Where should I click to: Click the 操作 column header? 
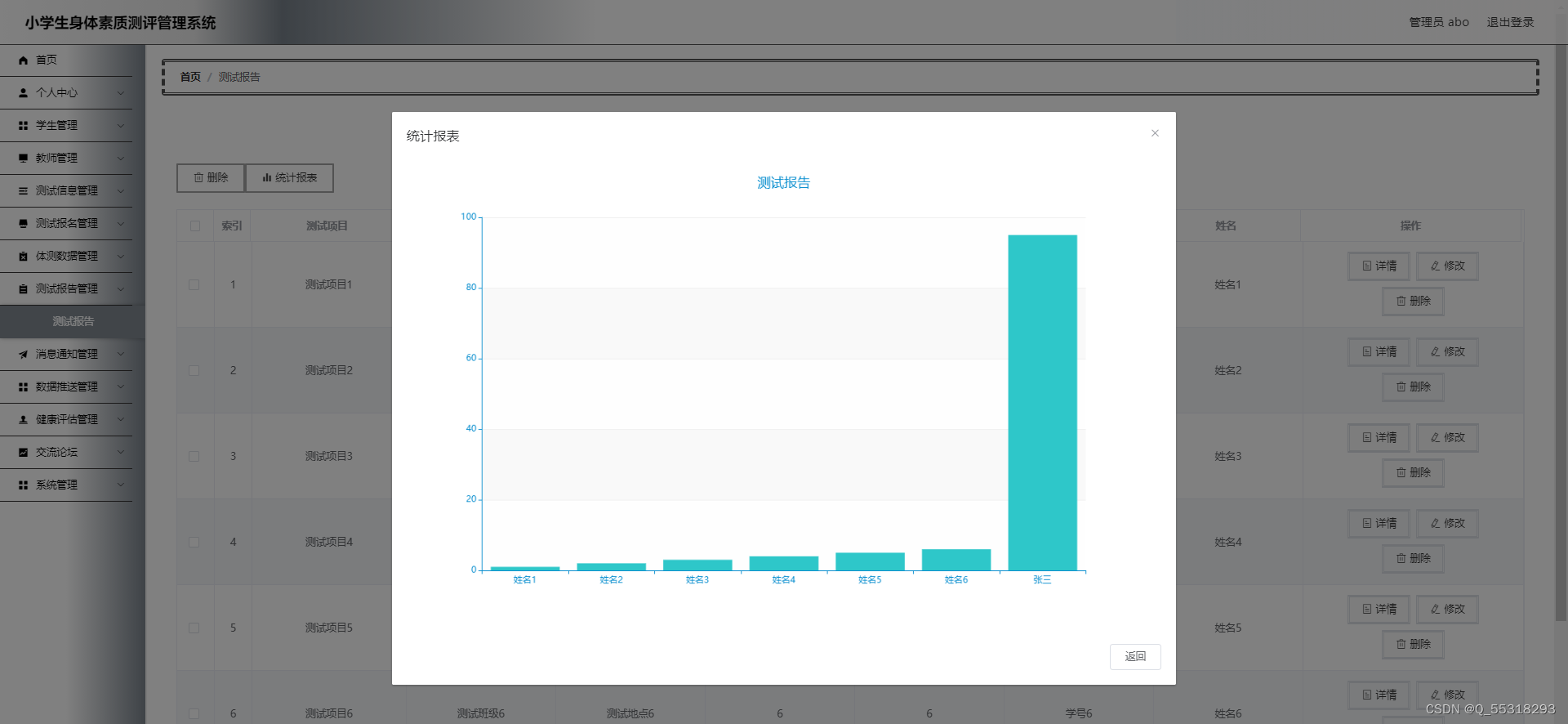(x=1410, y=226)
